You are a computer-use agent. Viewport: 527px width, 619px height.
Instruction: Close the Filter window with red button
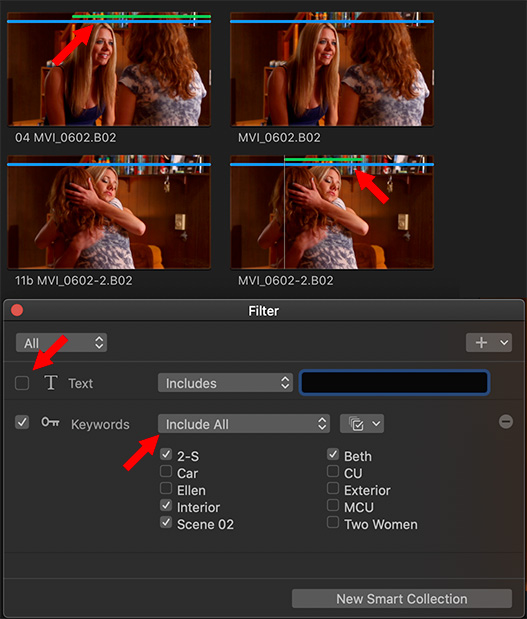click(17, 310)
